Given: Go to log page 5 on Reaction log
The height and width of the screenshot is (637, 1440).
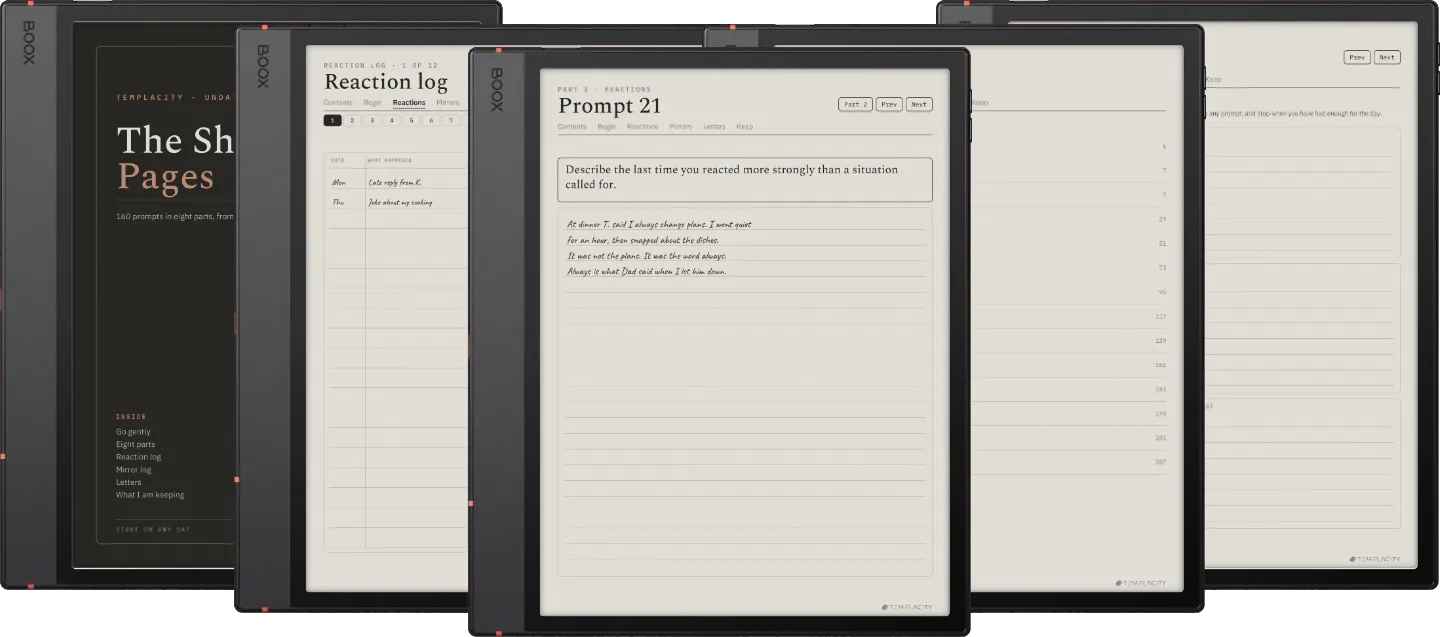Looking at the screenshot, I should pos(412,120).
